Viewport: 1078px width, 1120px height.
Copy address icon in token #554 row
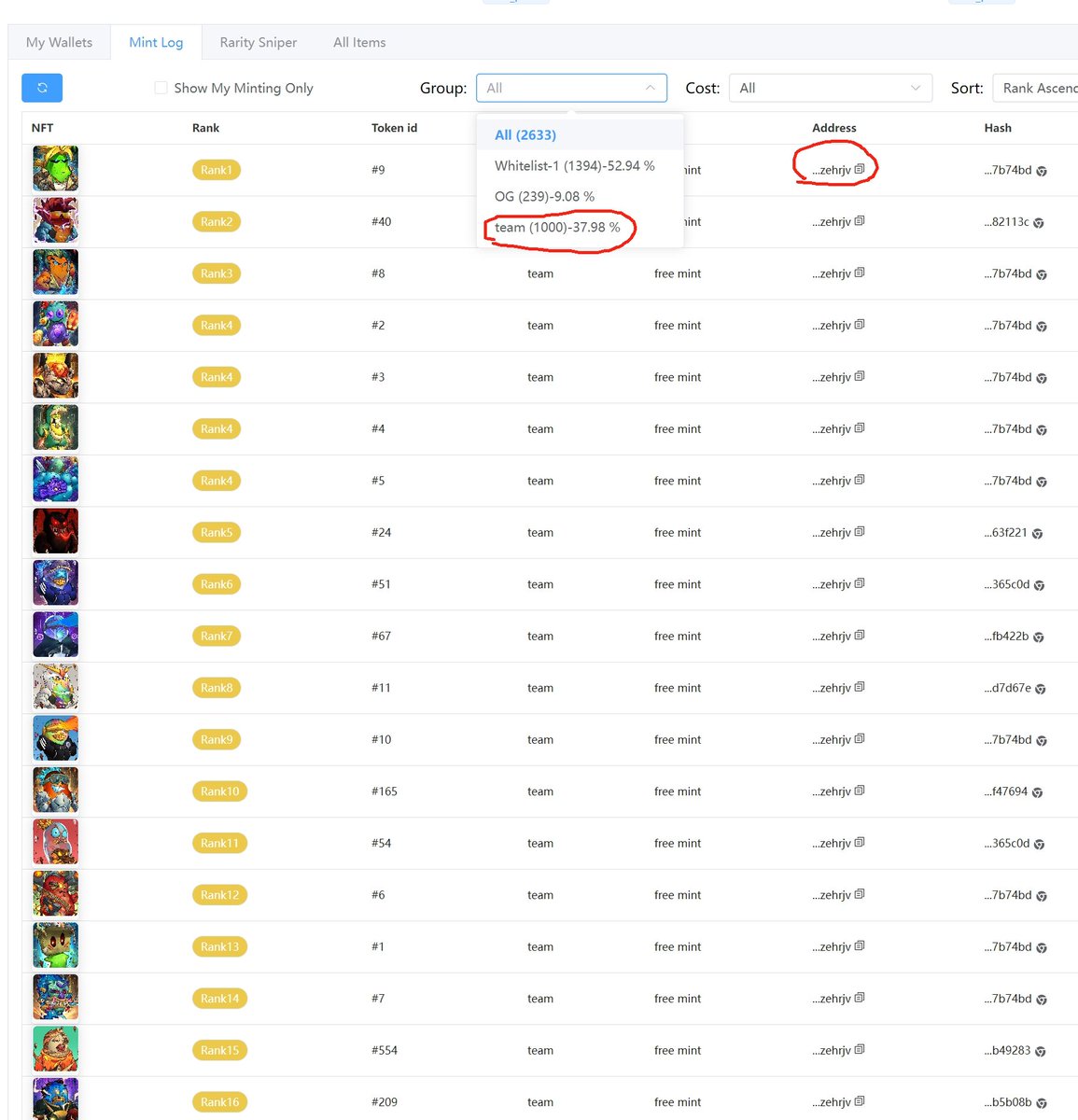point(860,1049)
